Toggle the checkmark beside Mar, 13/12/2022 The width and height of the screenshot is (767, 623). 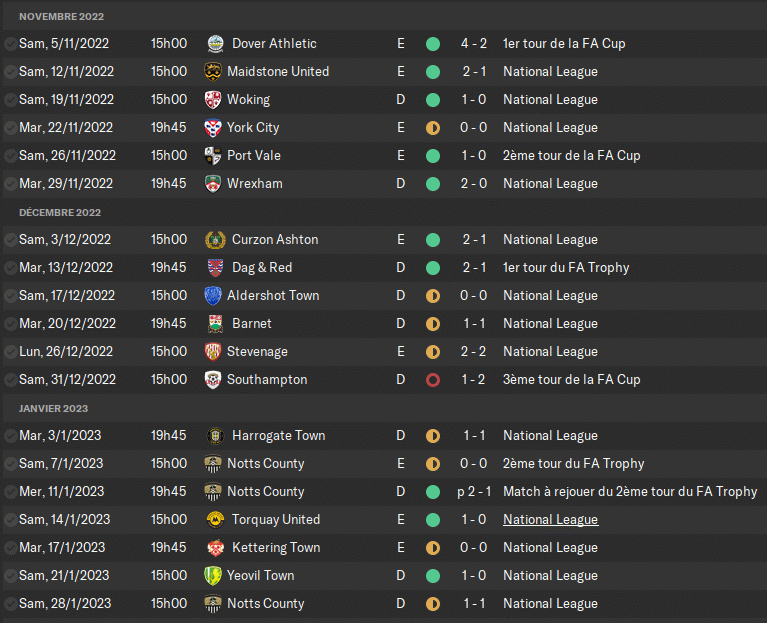[9, 268]
